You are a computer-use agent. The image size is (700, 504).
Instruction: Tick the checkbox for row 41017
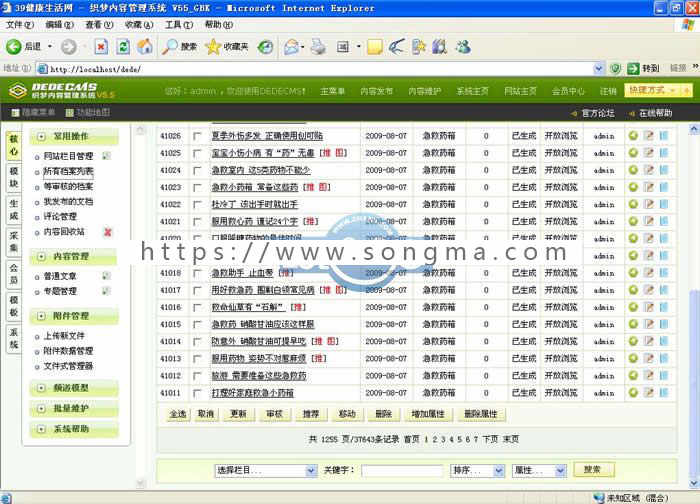[x=197, y=291]
